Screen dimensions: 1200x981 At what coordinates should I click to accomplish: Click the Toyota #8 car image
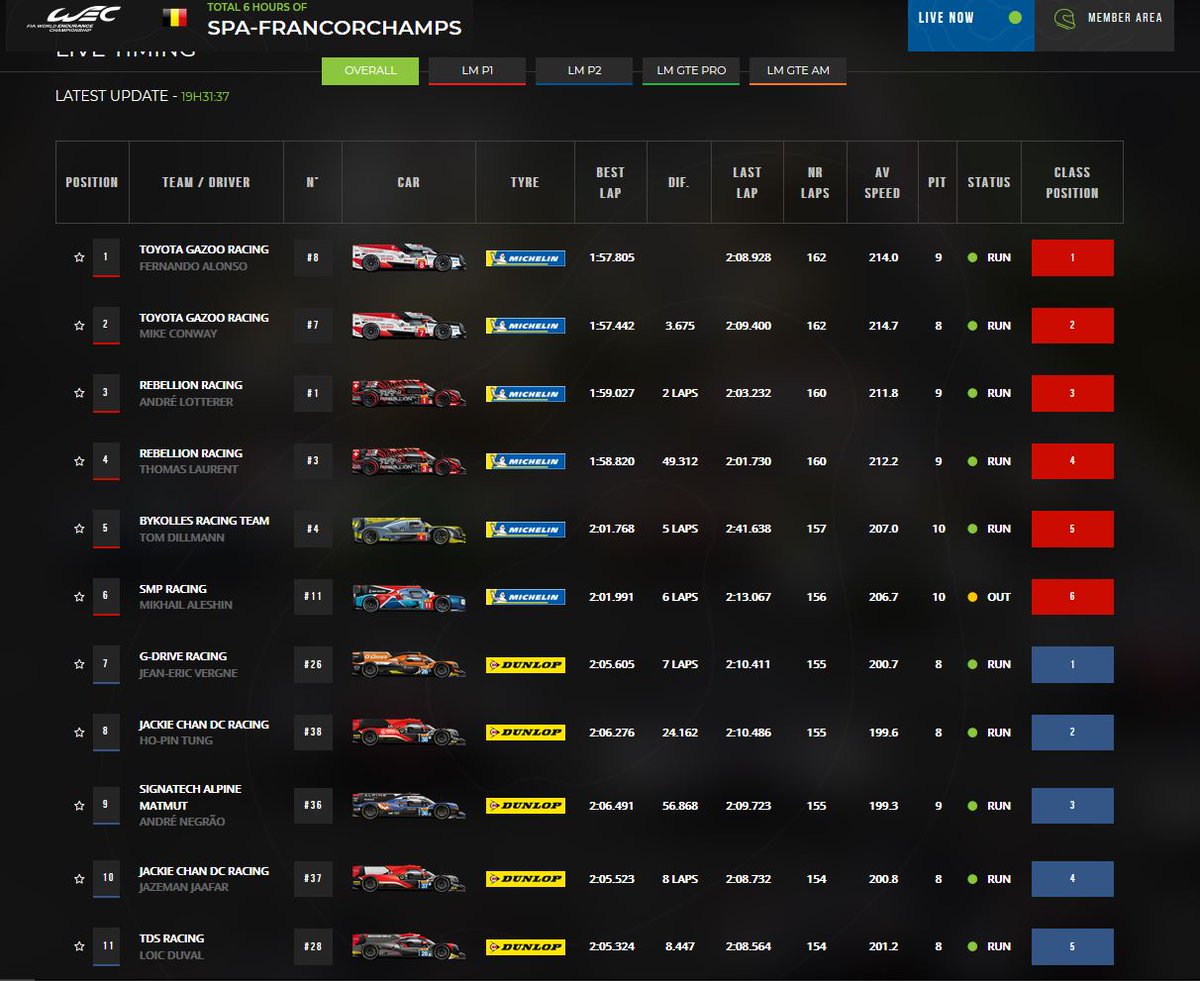(x=409, y=257)
